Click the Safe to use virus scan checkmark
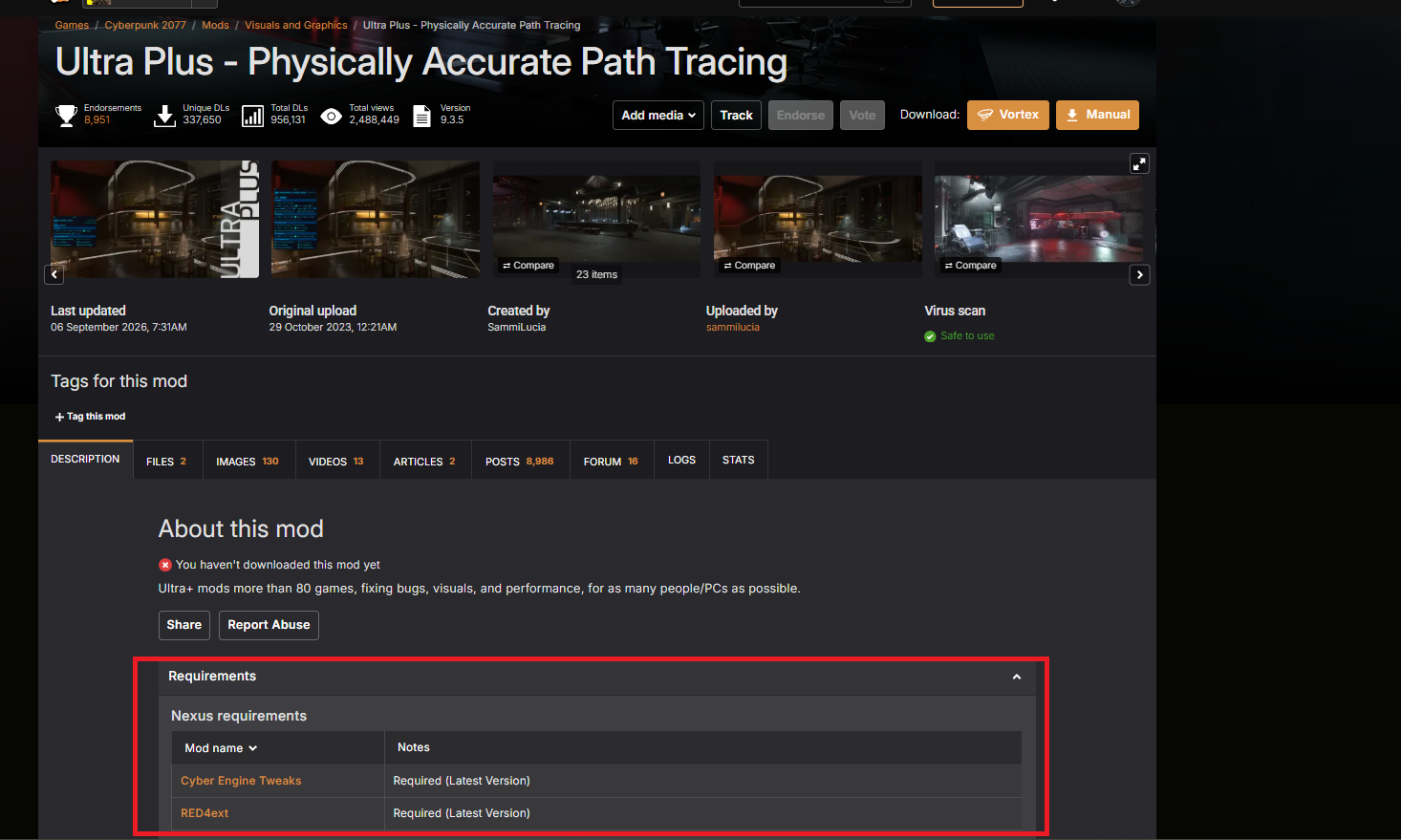The image size is (1401, 840). [x=930, y=336]
